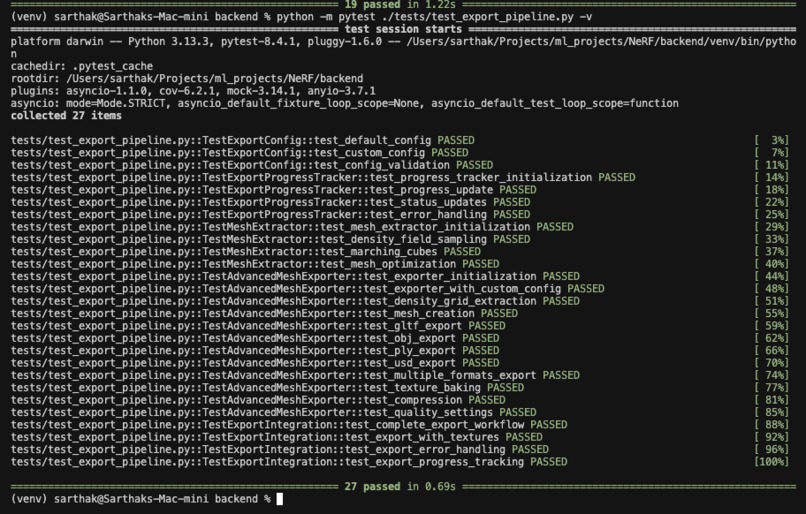
Task: Click the [ 51%] progress indicator
Action: 771,301
